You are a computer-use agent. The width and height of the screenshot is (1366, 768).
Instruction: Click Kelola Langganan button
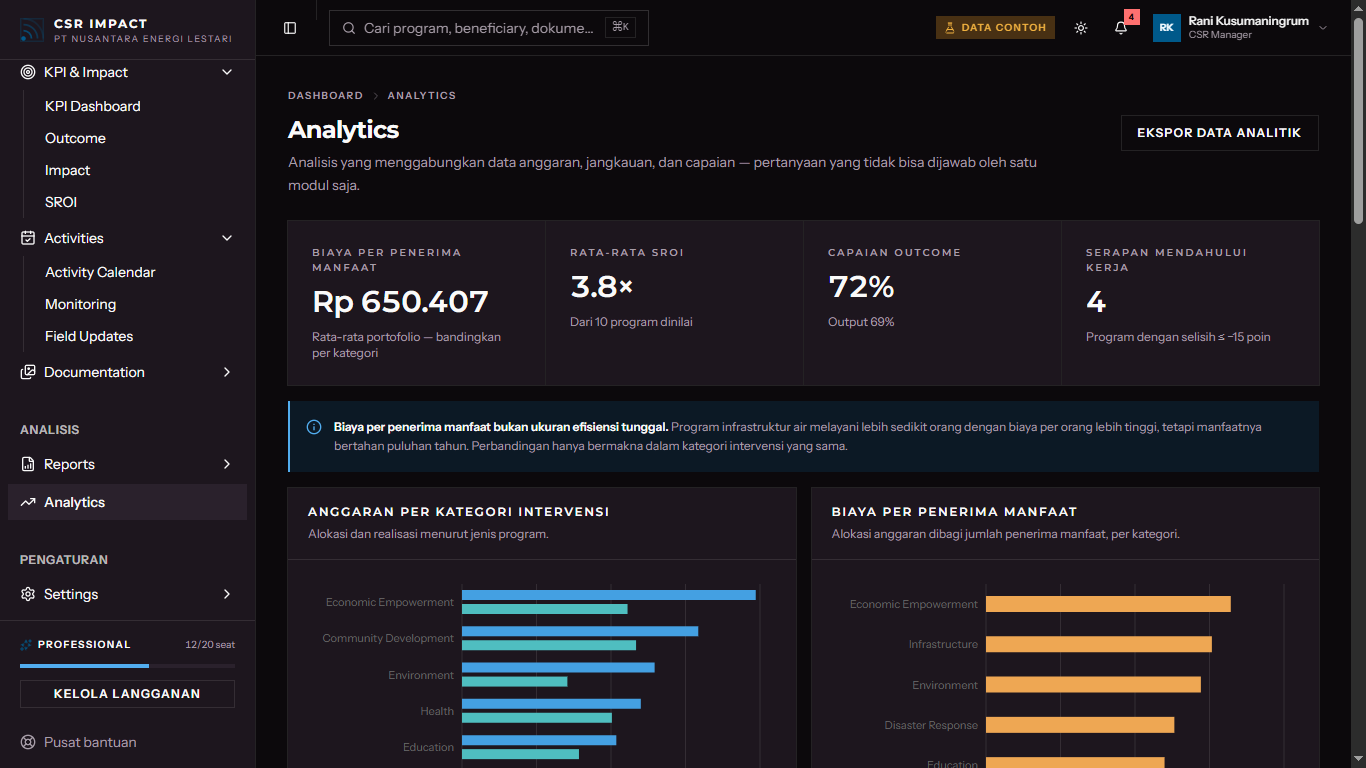[x=127, y=694]
